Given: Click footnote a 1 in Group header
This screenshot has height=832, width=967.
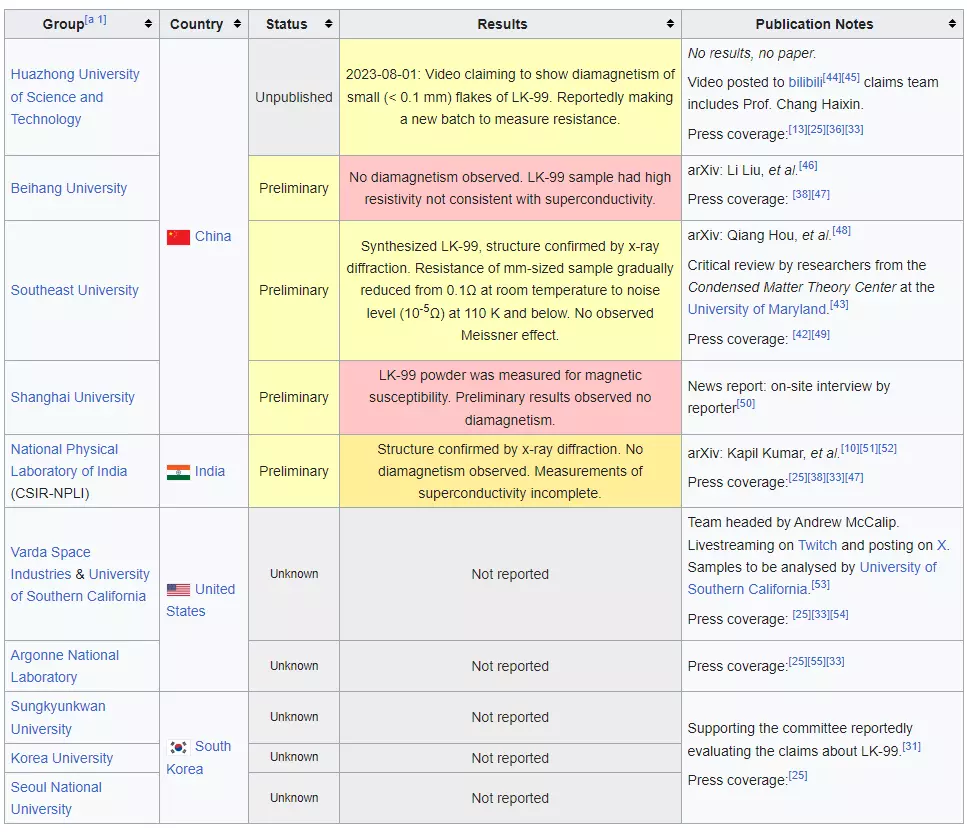Looking at the screenshot, I should point(96,20).
